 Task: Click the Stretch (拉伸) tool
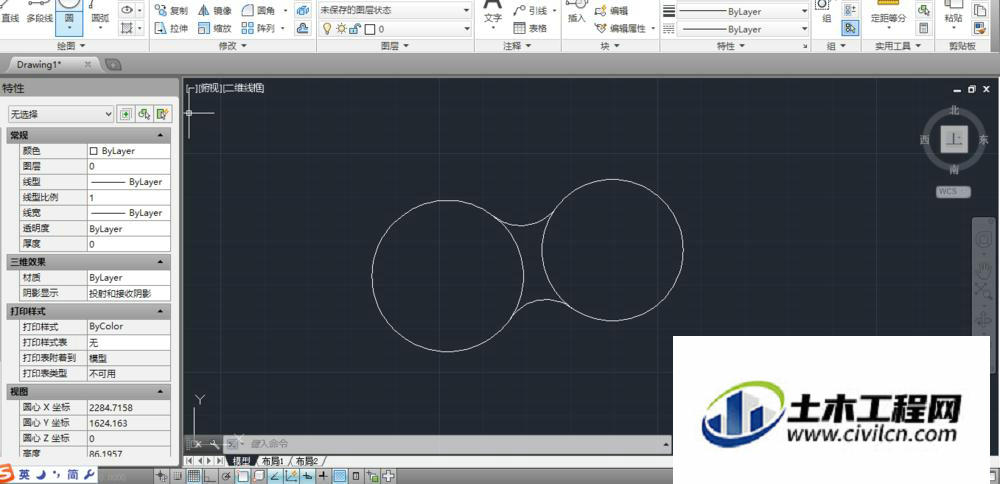click(172, 29)
